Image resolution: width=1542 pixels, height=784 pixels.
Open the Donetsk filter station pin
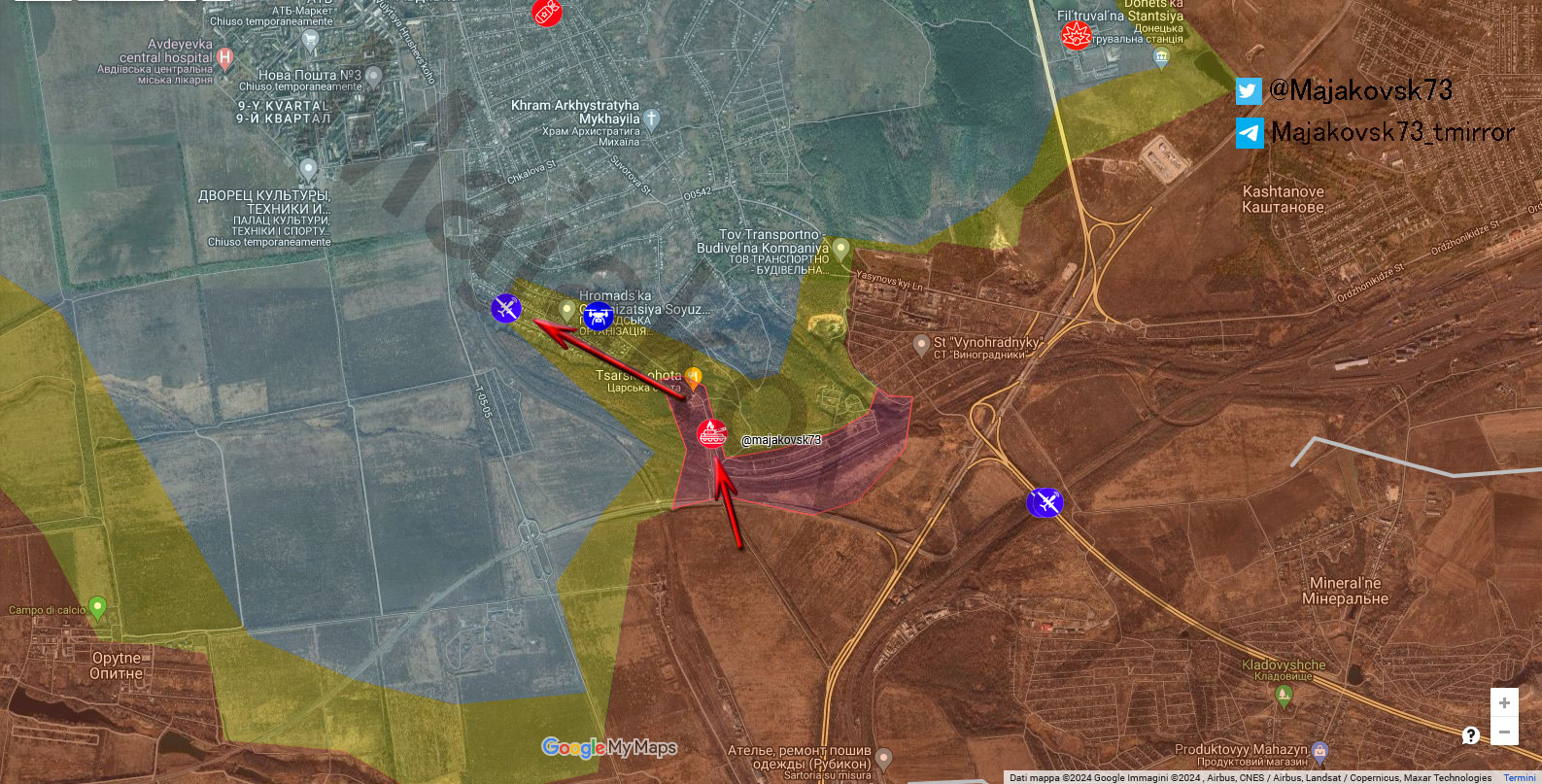point(1161,57)
